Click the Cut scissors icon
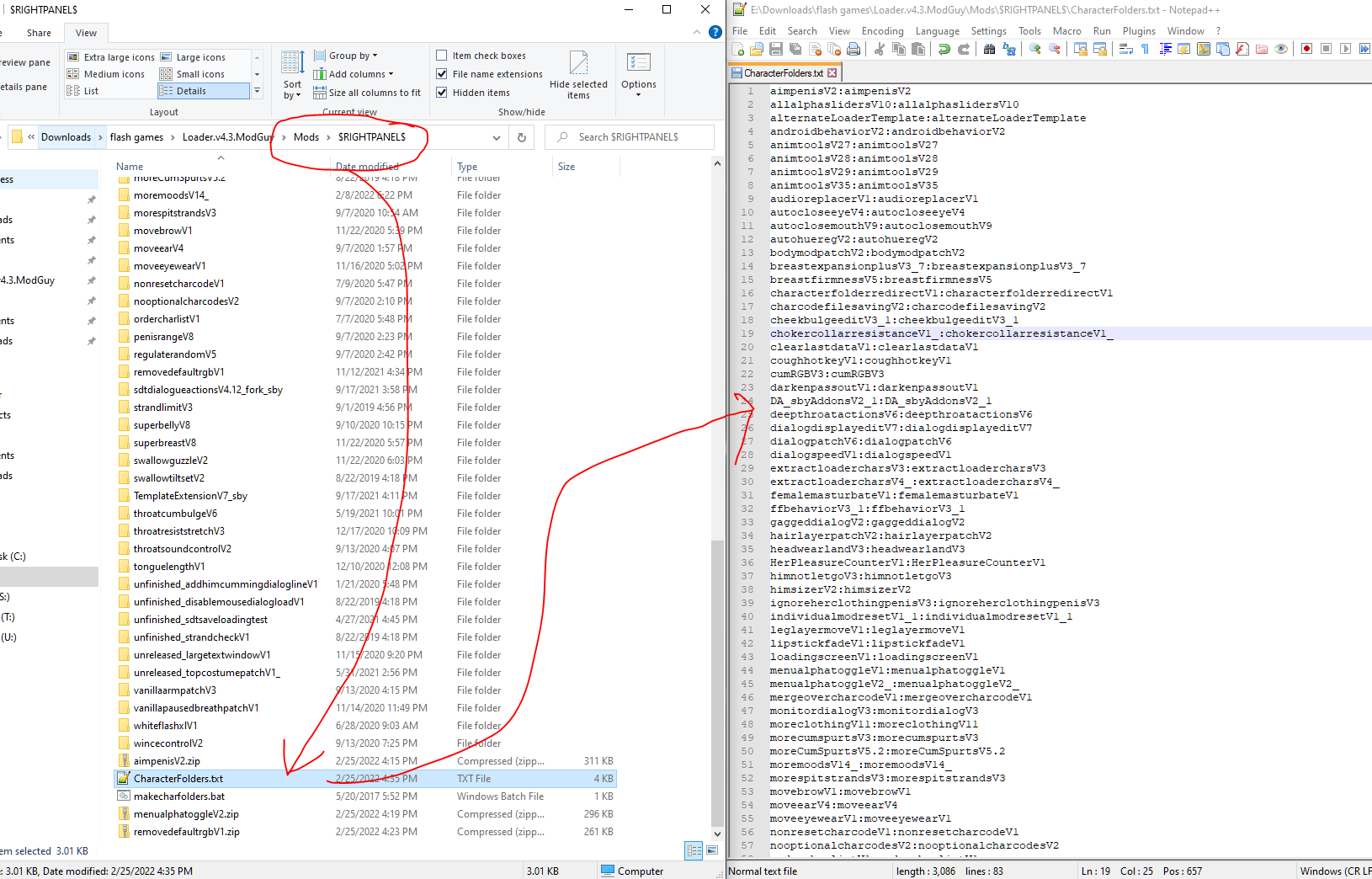 tap(879, 49)
